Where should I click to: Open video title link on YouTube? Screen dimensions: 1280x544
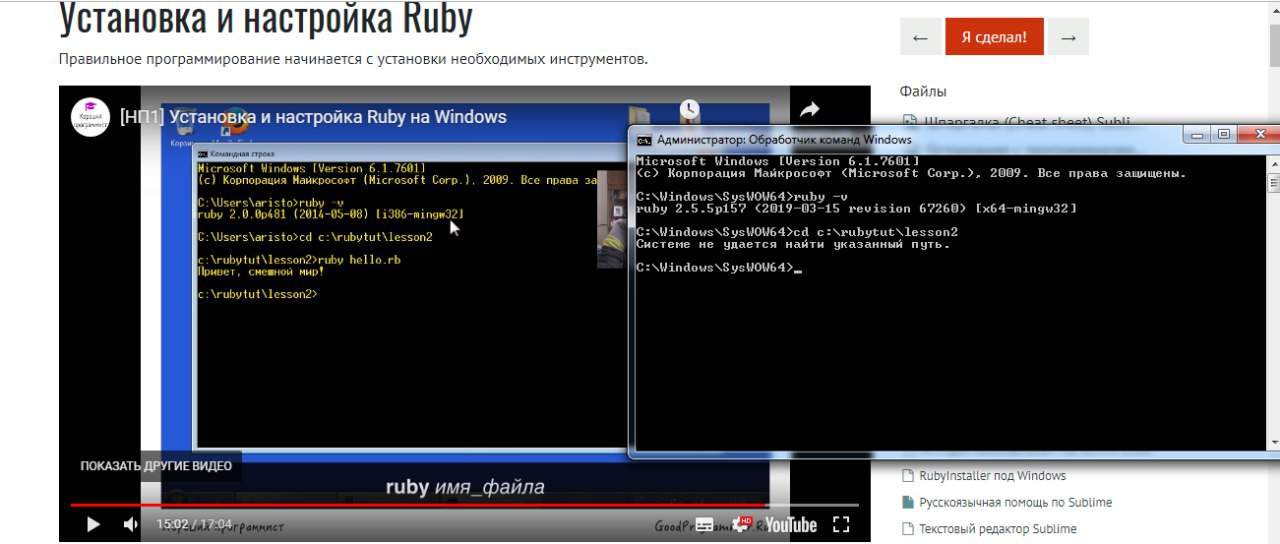pos(313,117)
